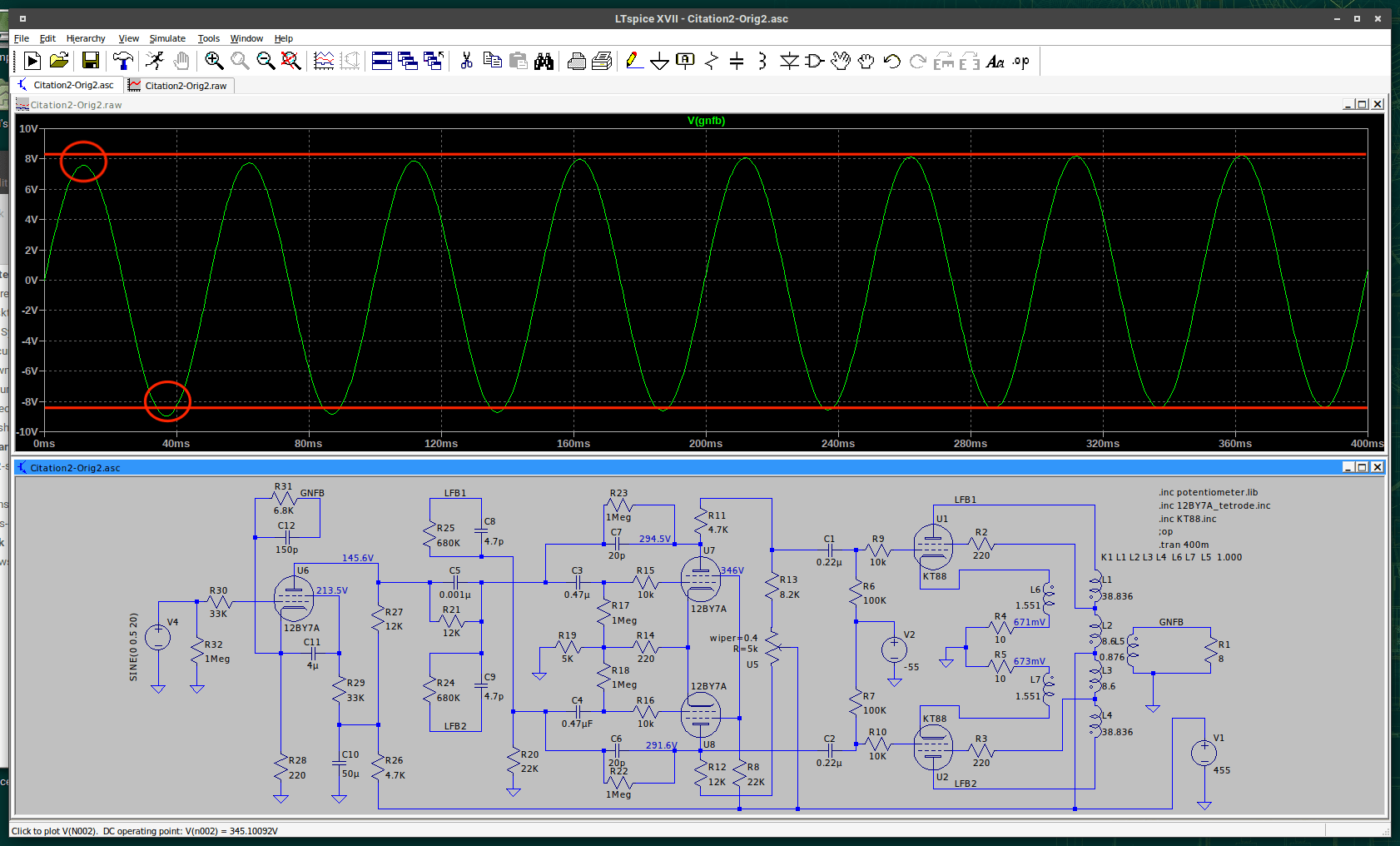Select the Place Ground tool
This screenshot has width=1400, height=846.
659,61
